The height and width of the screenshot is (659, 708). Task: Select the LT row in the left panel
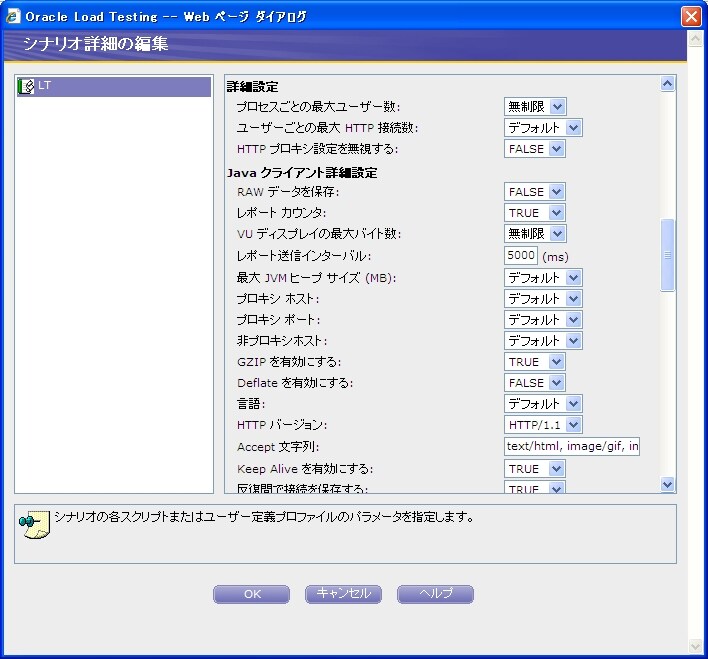[114, 86]
